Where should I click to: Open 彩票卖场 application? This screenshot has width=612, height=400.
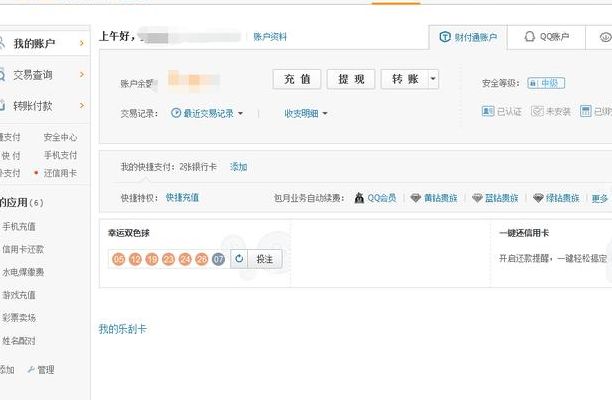19,318
